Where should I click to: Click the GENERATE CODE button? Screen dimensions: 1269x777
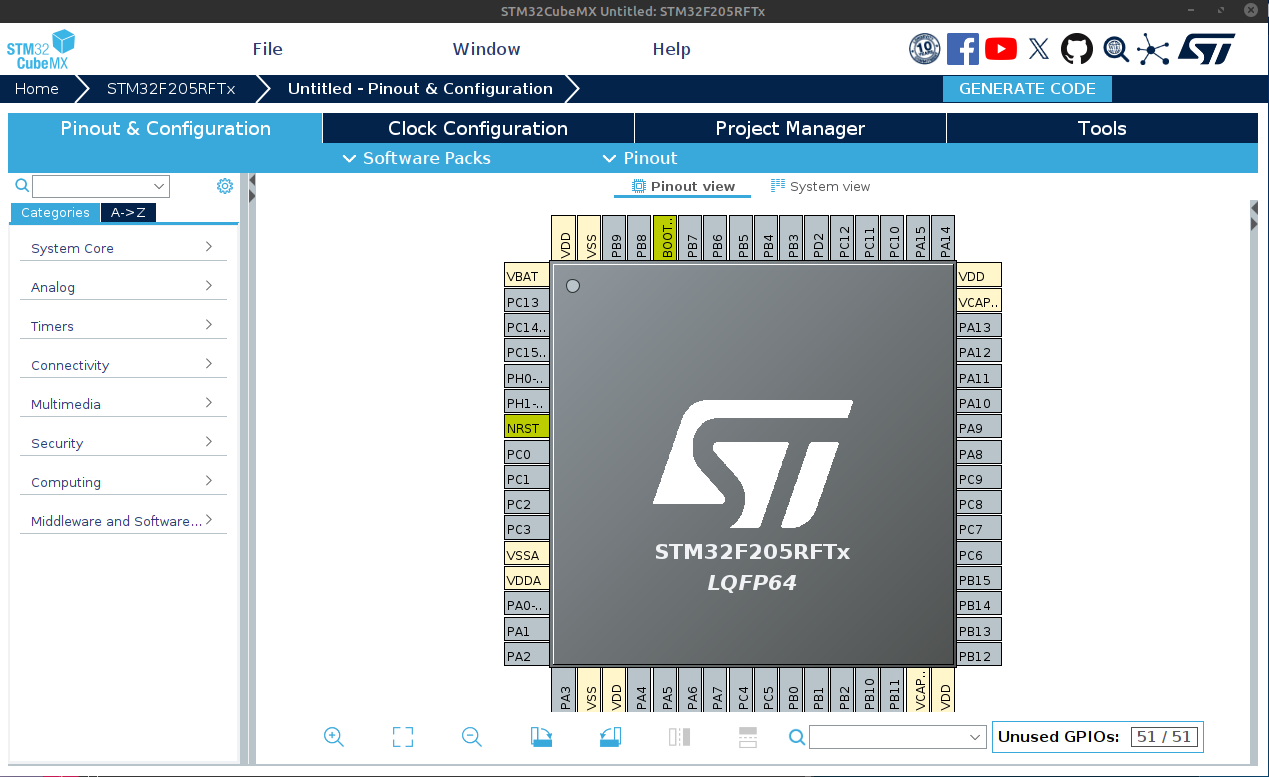[x=1027, y=89]
